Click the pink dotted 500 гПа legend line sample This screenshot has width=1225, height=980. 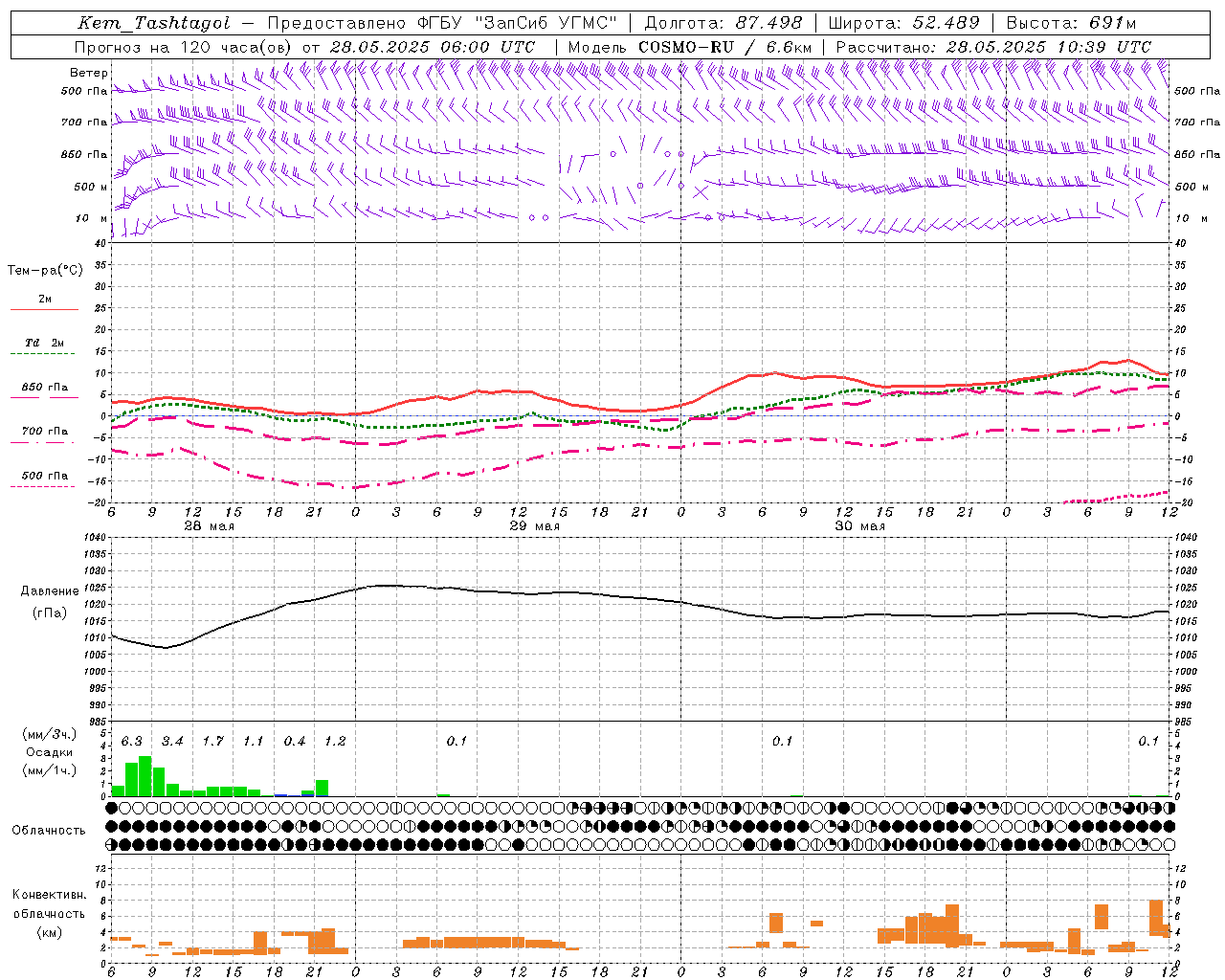(x=44, y=486)
